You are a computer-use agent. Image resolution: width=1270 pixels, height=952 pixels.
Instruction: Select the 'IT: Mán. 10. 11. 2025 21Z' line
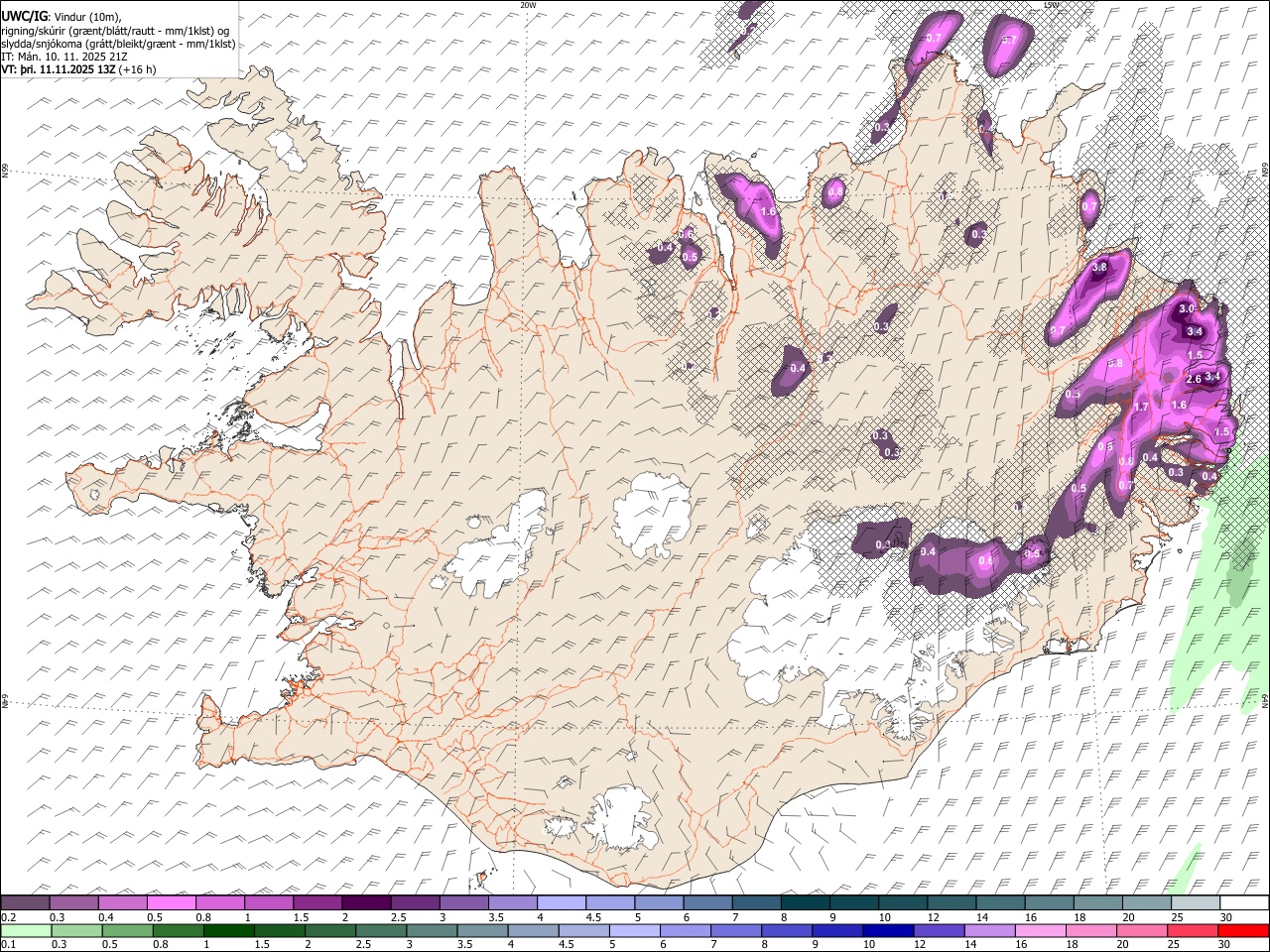(x=64, y=57)
